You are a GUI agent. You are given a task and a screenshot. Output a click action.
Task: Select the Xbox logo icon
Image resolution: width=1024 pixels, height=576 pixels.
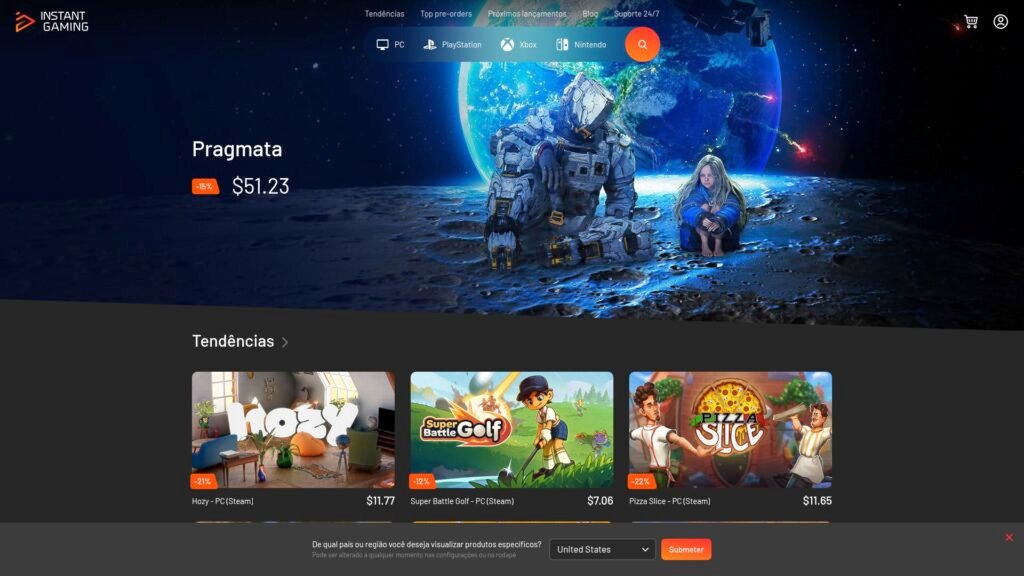[x=507, y=44]
